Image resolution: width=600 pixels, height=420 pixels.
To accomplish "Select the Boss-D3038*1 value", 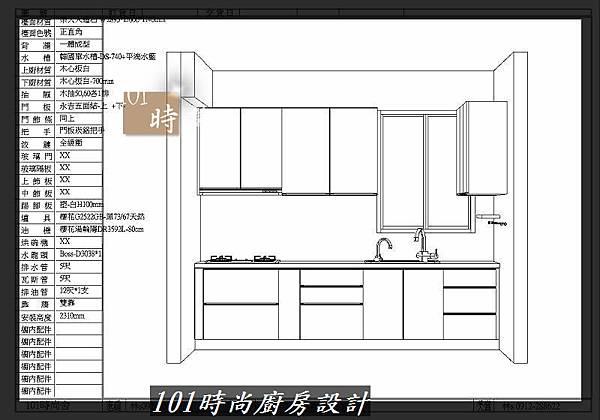I will (x=81, y=254).
